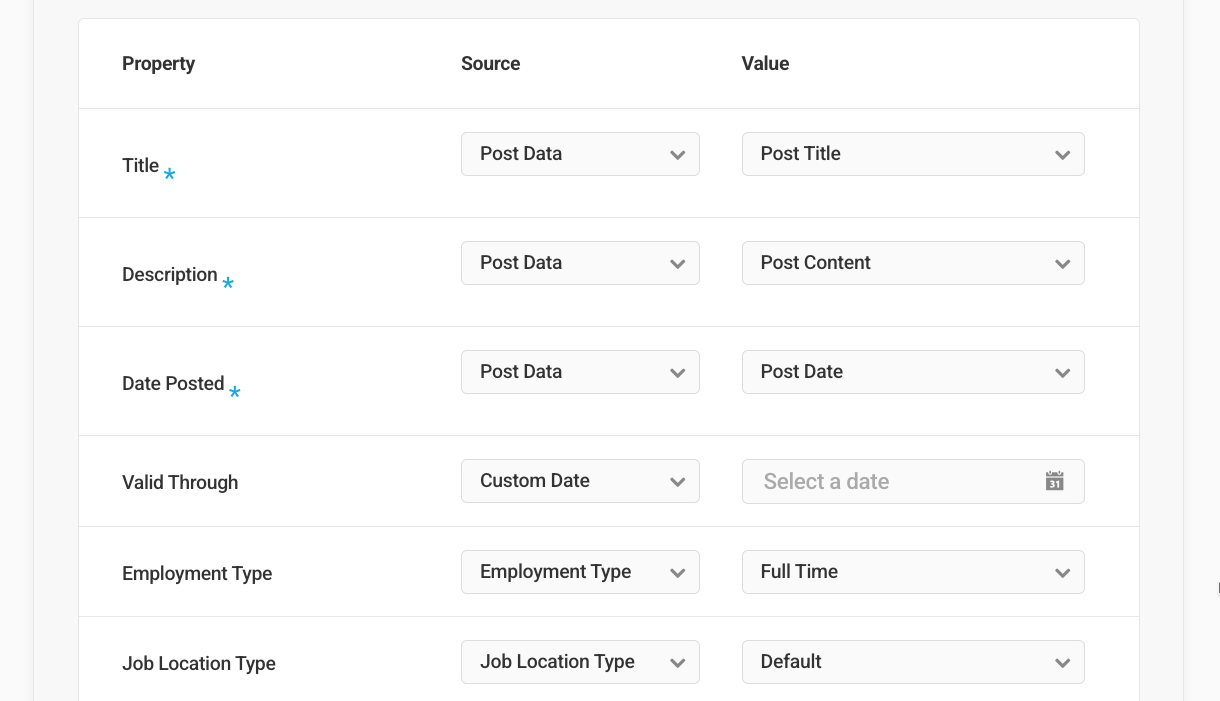
Task: Click the chevron on the Post Content dropdown
Action: coord(1063,263)
